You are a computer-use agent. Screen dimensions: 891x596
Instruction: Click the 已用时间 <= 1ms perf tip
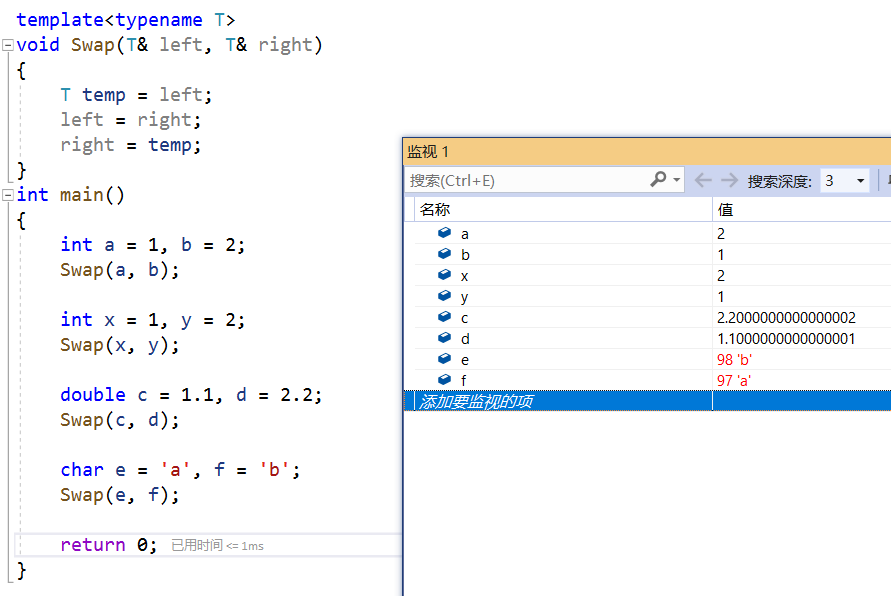217,545
